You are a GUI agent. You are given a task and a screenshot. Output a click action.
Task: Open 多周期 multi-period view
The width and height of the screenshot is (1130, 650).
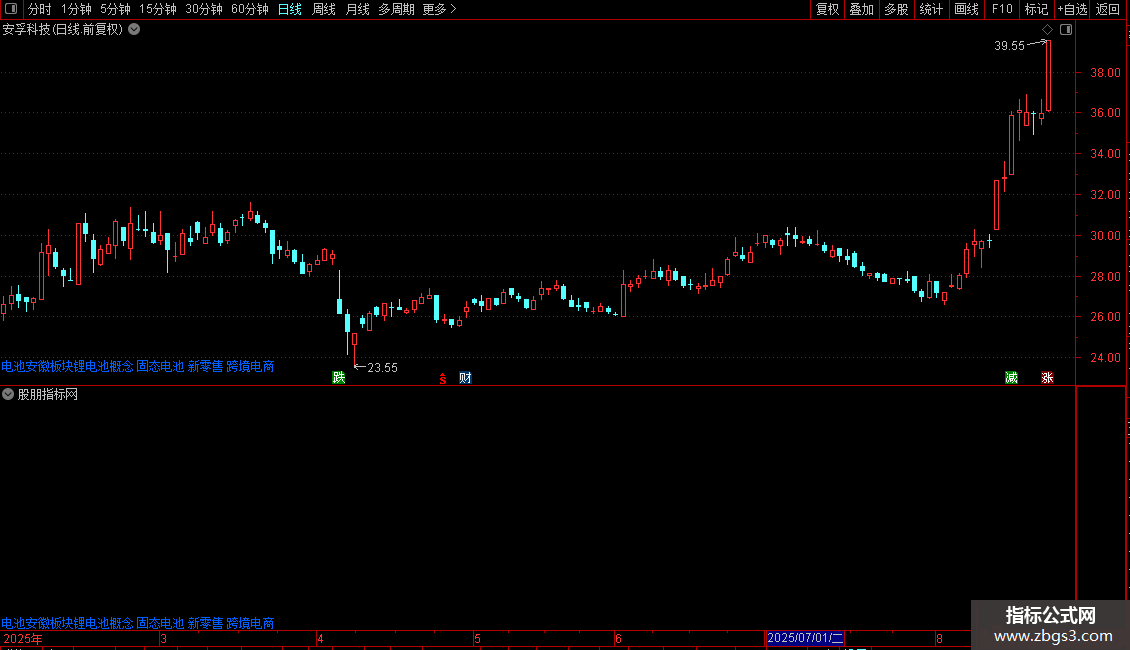coord(396,9)
